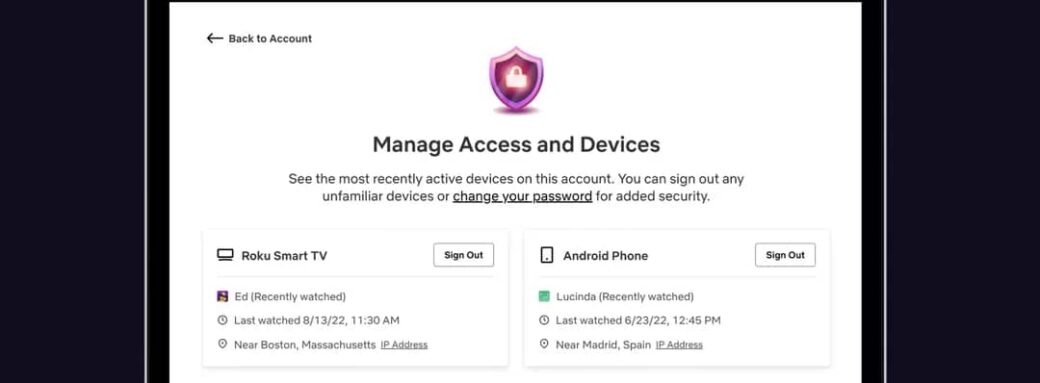View IP Address for Boston device
Viewport: 1040px width, 383px height.
pyautogui.click(x=404, y=345)
